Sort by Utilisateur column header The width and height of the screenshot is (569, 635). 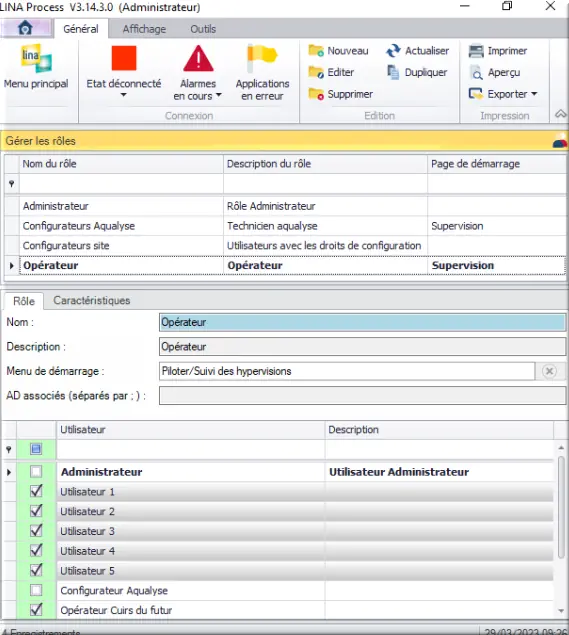190,430
